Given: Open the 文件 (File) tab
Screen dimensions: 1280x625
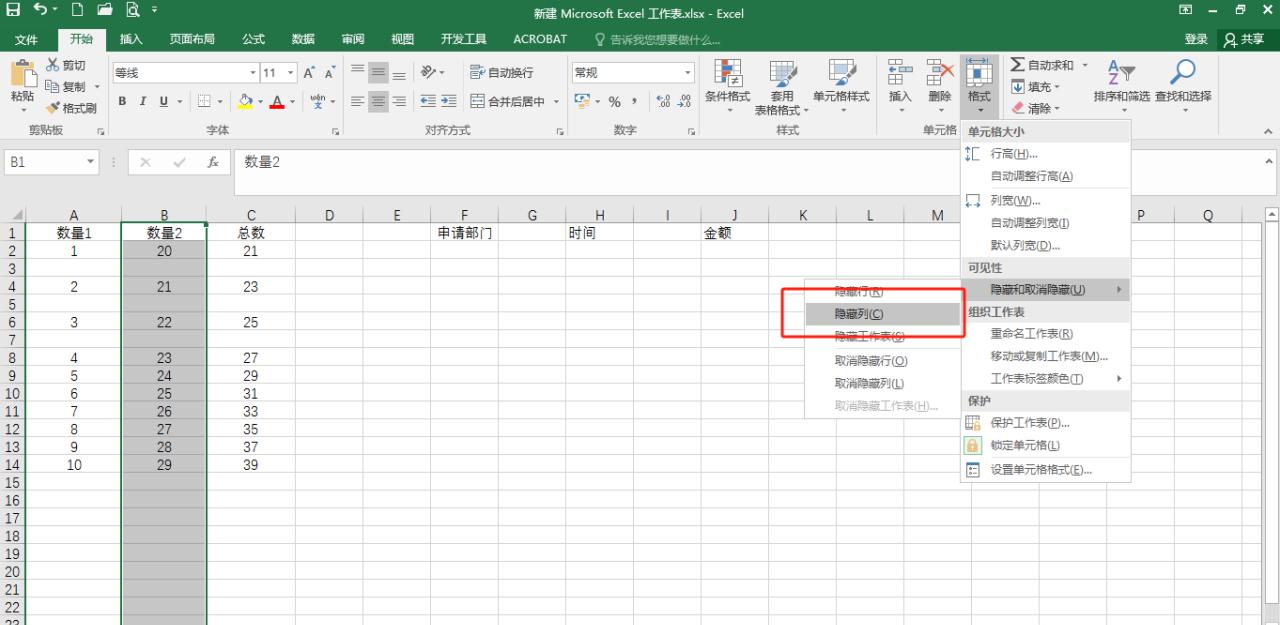Looking at the screenshot, I should click(27, 39).
